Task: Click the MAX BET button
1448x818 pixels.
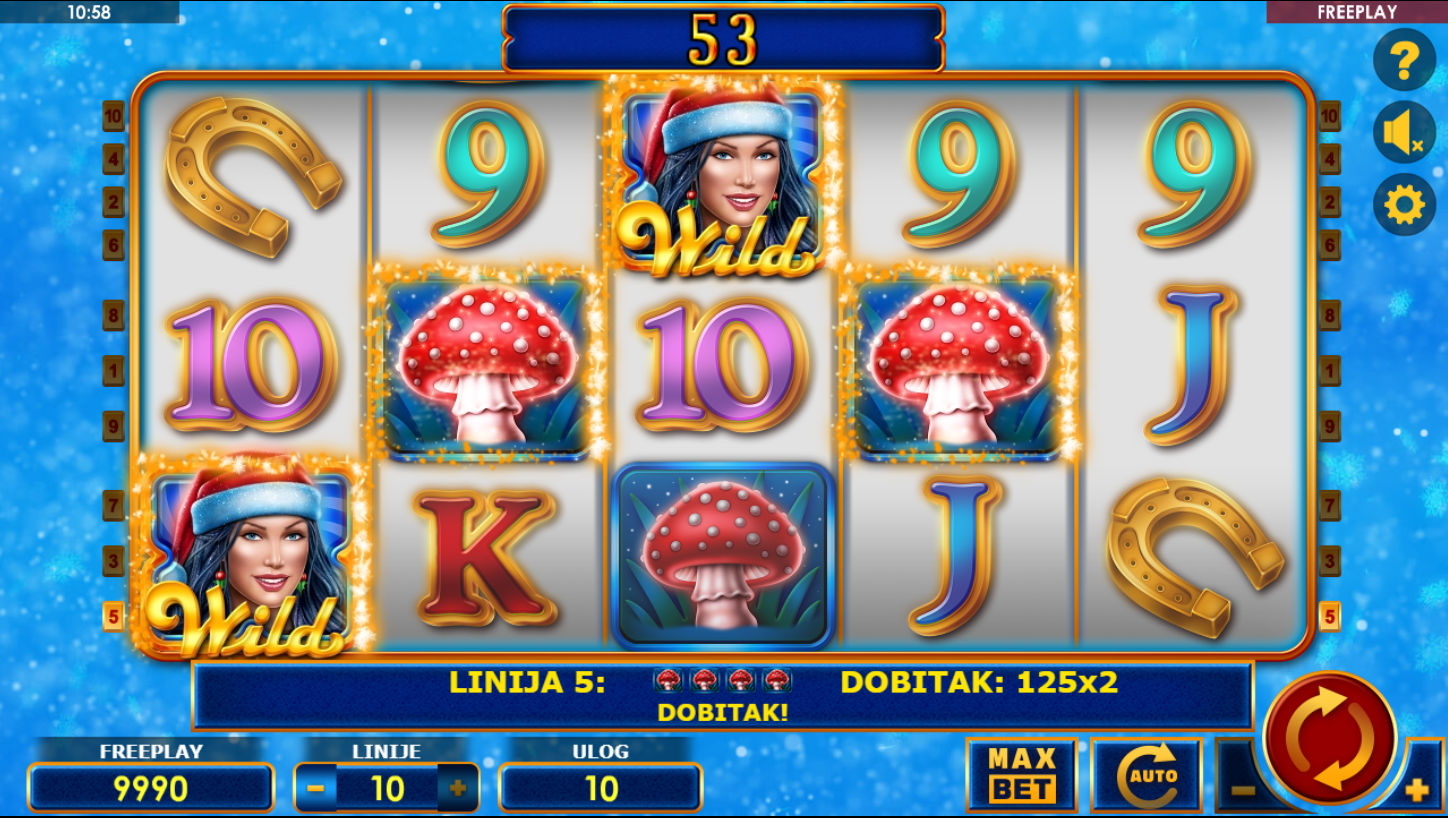Action: click(1022, 775)
